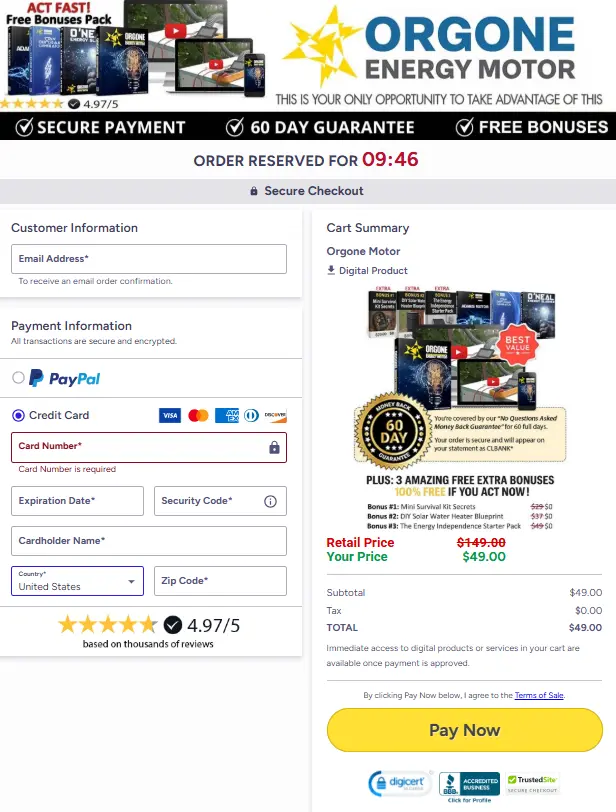The height and width of the screenshot is (812, 616).
Task: Click the Email Address input field
Action: pos(148,258)
